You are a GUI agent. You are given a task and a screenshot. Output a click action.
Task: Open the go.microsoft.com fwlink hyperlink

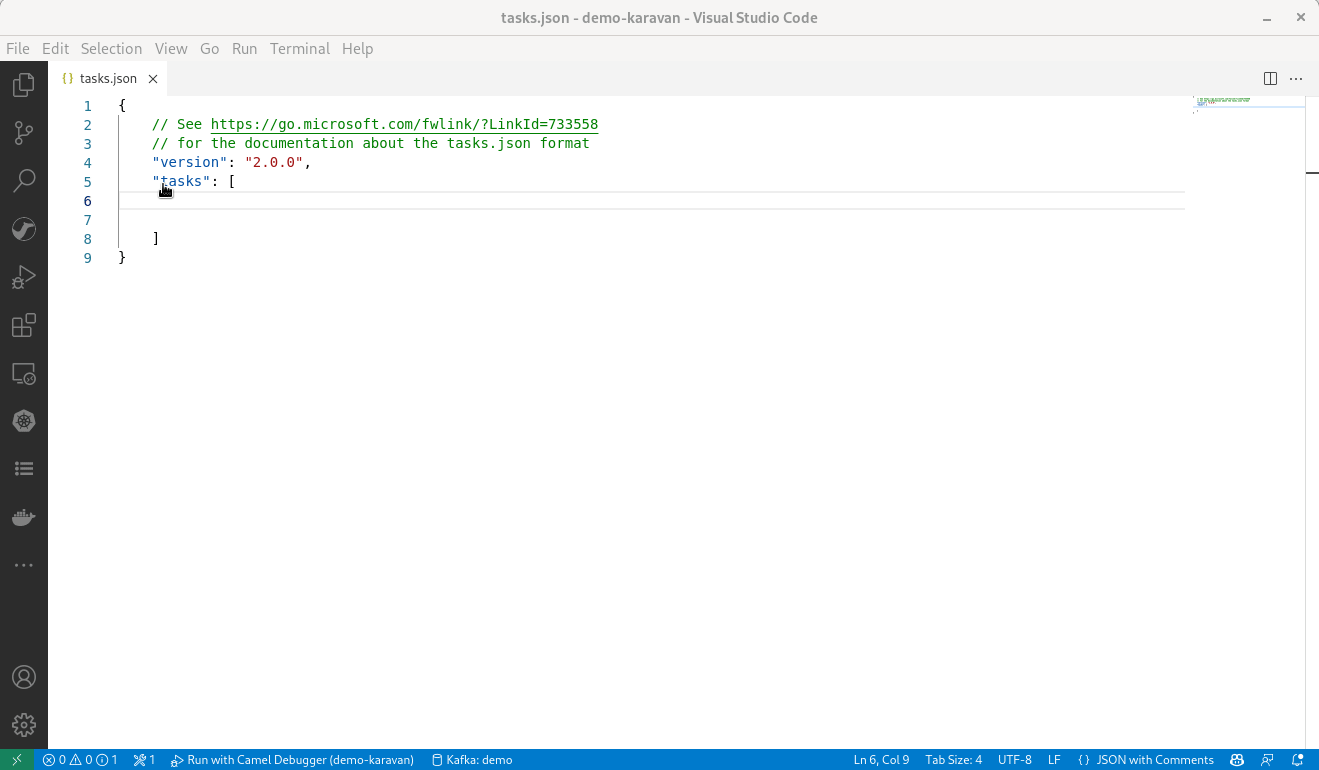click(404, 124)
